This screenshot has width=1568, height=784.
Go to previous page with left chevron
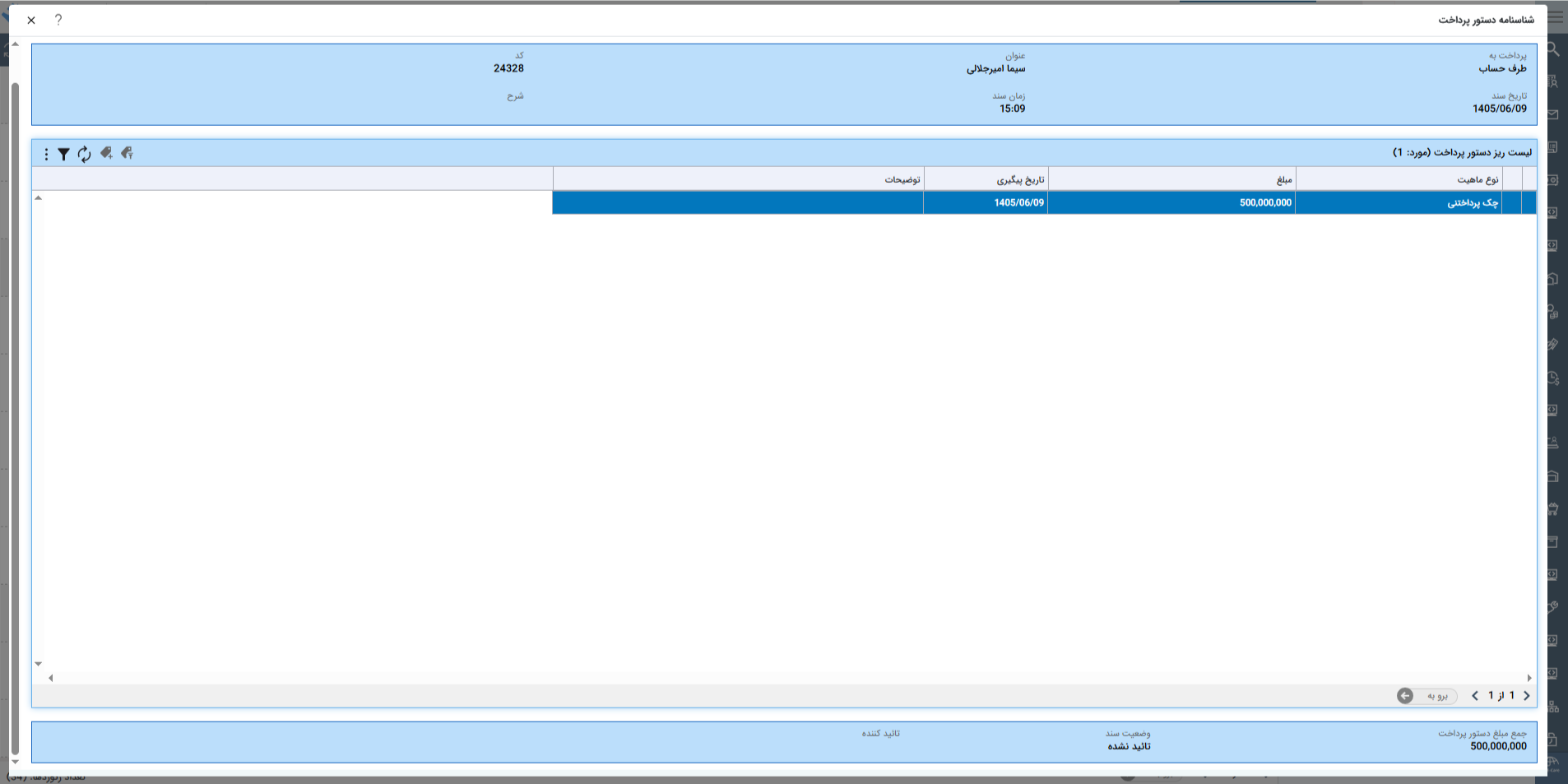pos(1475,696)
